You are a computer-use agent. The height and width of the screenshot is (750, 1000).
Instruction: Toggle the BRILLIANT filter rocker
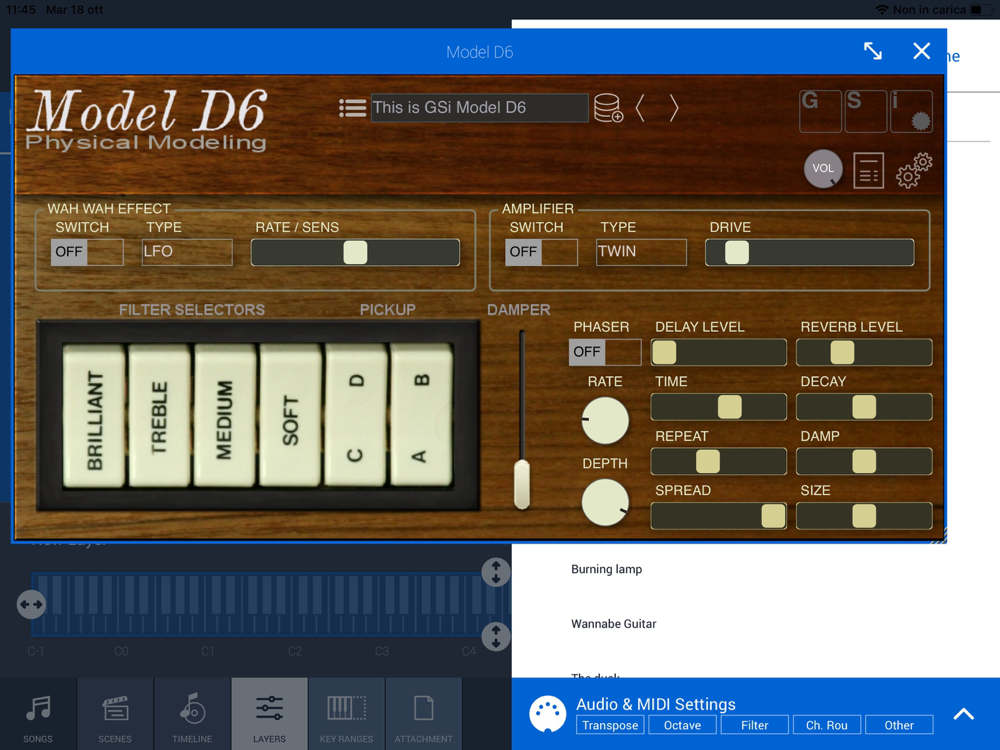[x=94, y=416]
